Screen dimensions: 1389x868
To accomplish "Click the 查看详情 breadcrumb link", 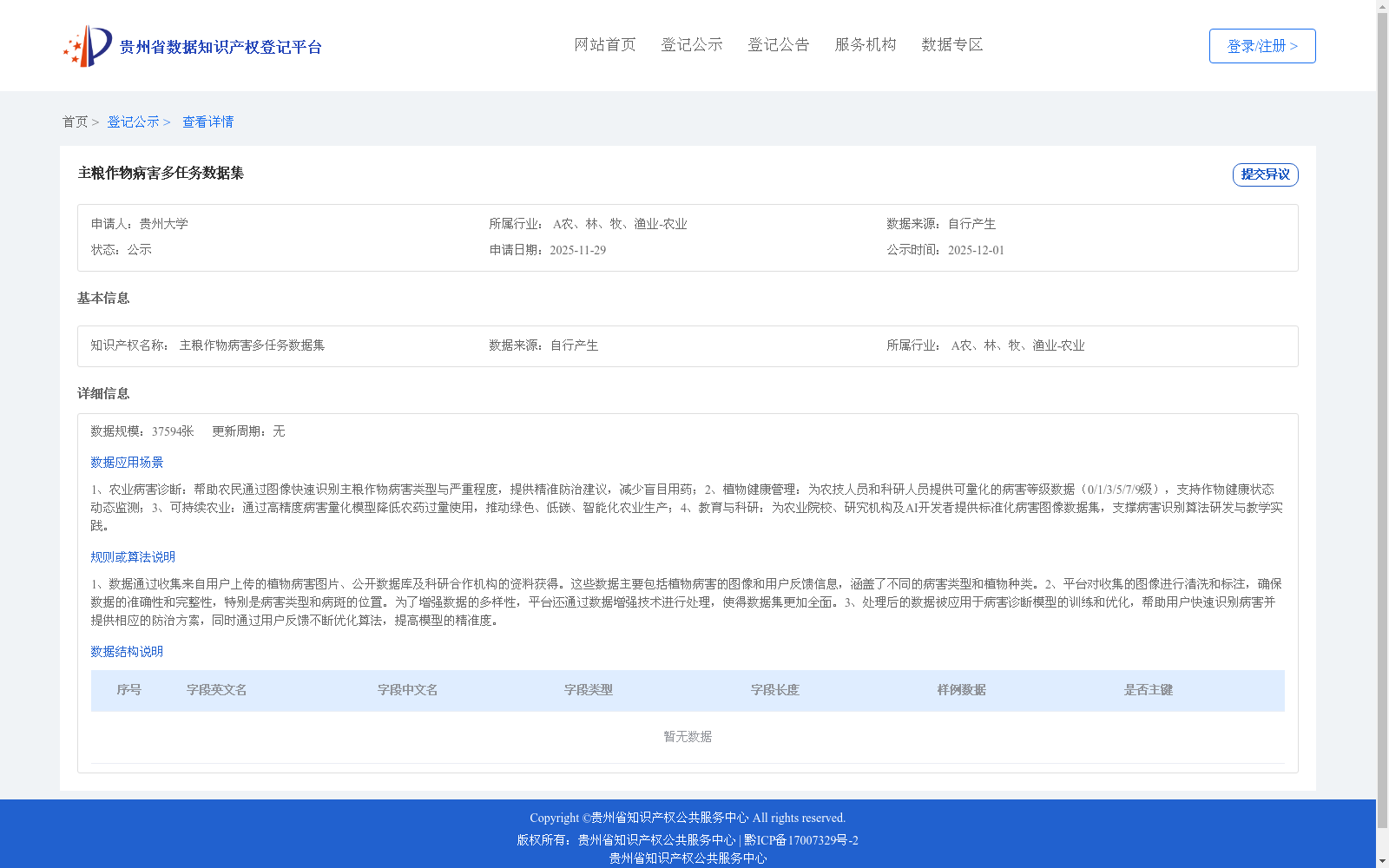I will (207, 122).
